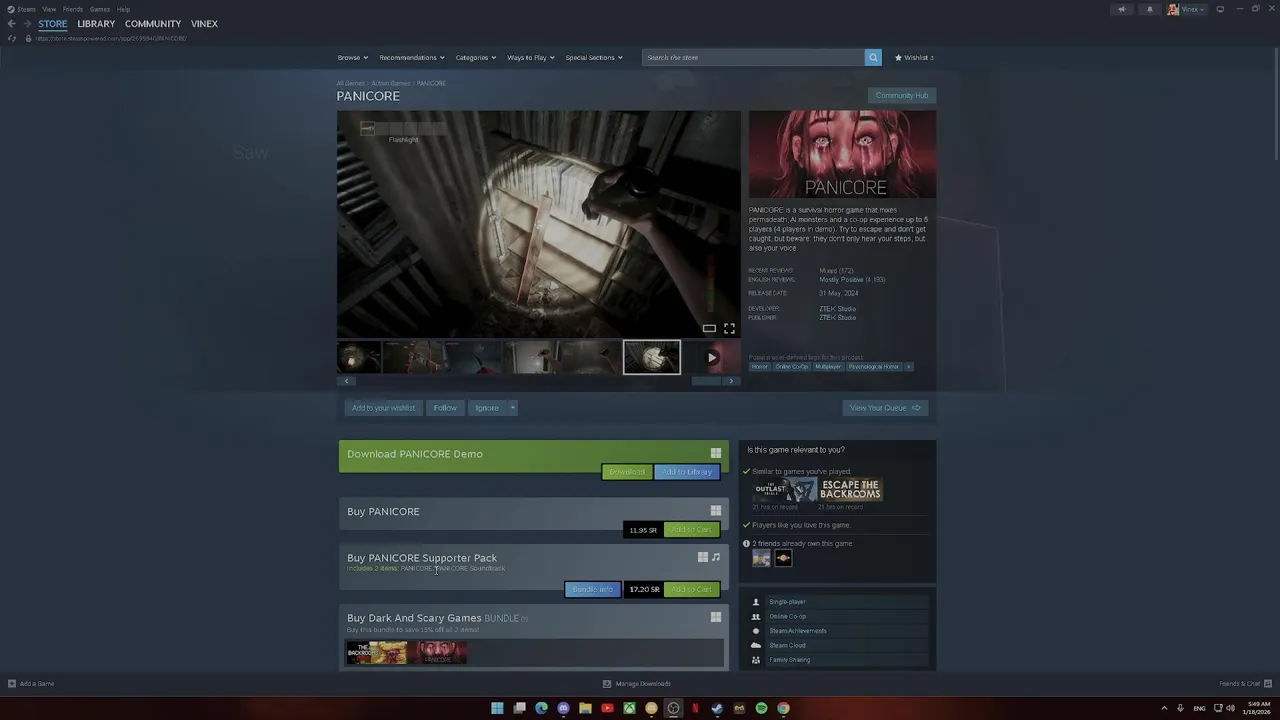Image resolution: width=1280 pixels, height=720 pixels.
Task: Open Netflix from the taskbar
Action: [x=695, y=708]
